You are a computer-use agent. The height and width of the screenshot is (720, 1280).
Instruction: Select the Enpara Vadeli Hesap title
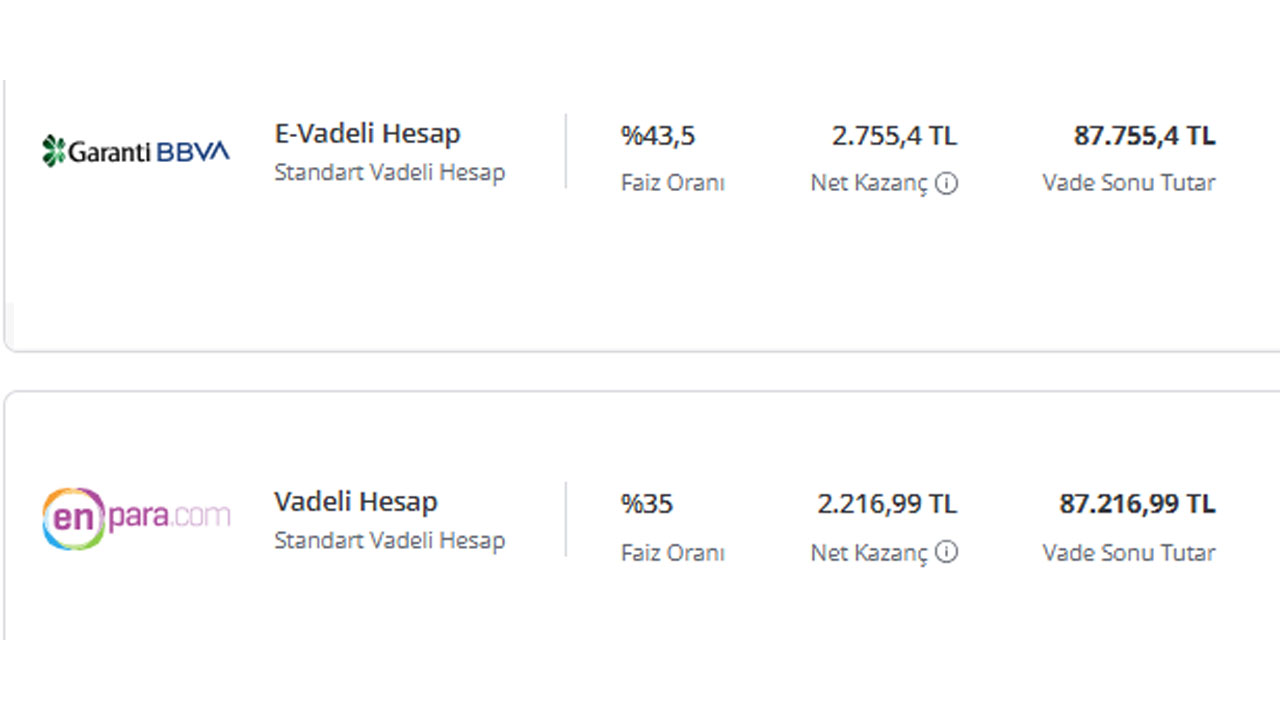[356, 502]
